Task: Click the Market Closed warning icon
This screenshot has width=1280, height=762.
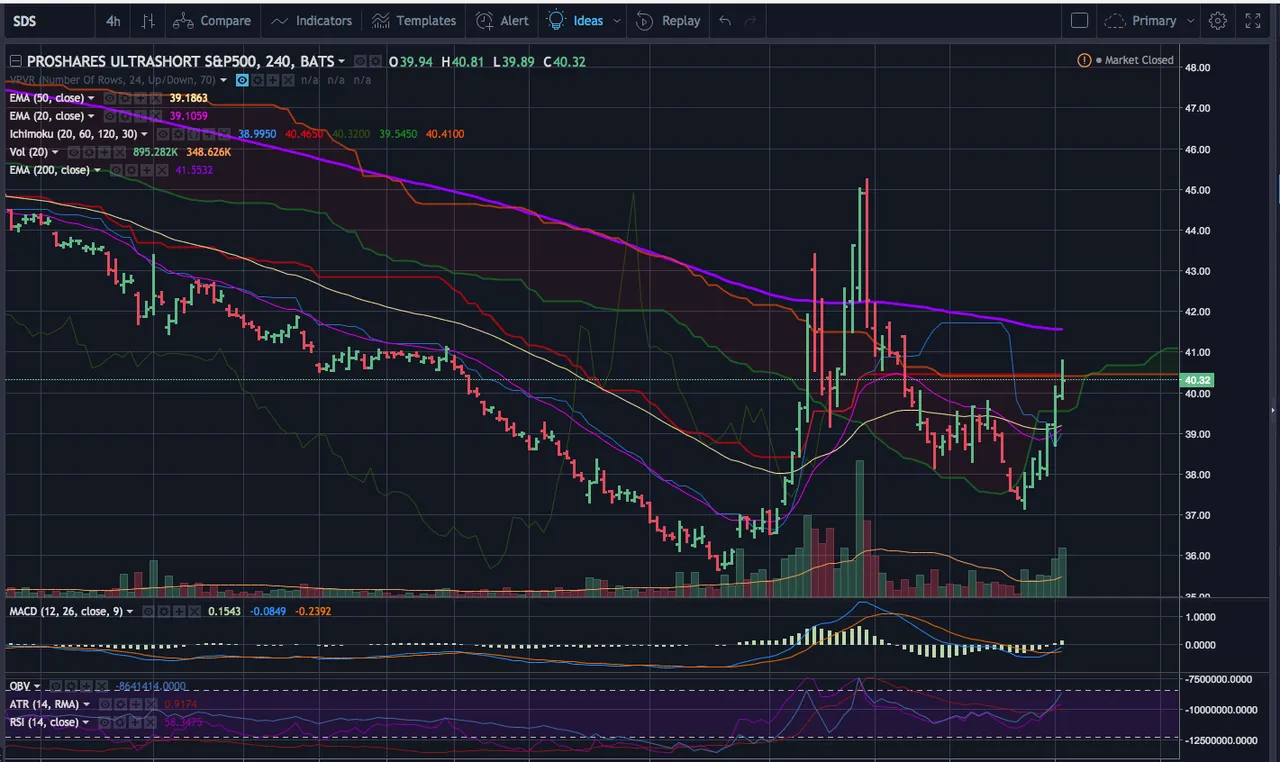Action: click(1084, 60)
